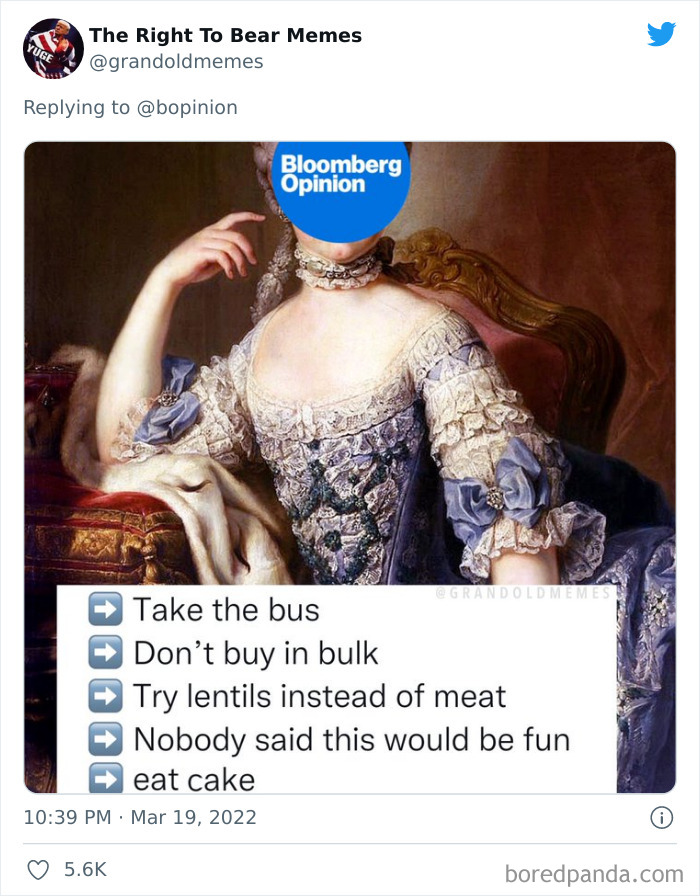700x896 pixels.
Task: Open The Right To Bear Memes profile picture
Action: [53, 49]
